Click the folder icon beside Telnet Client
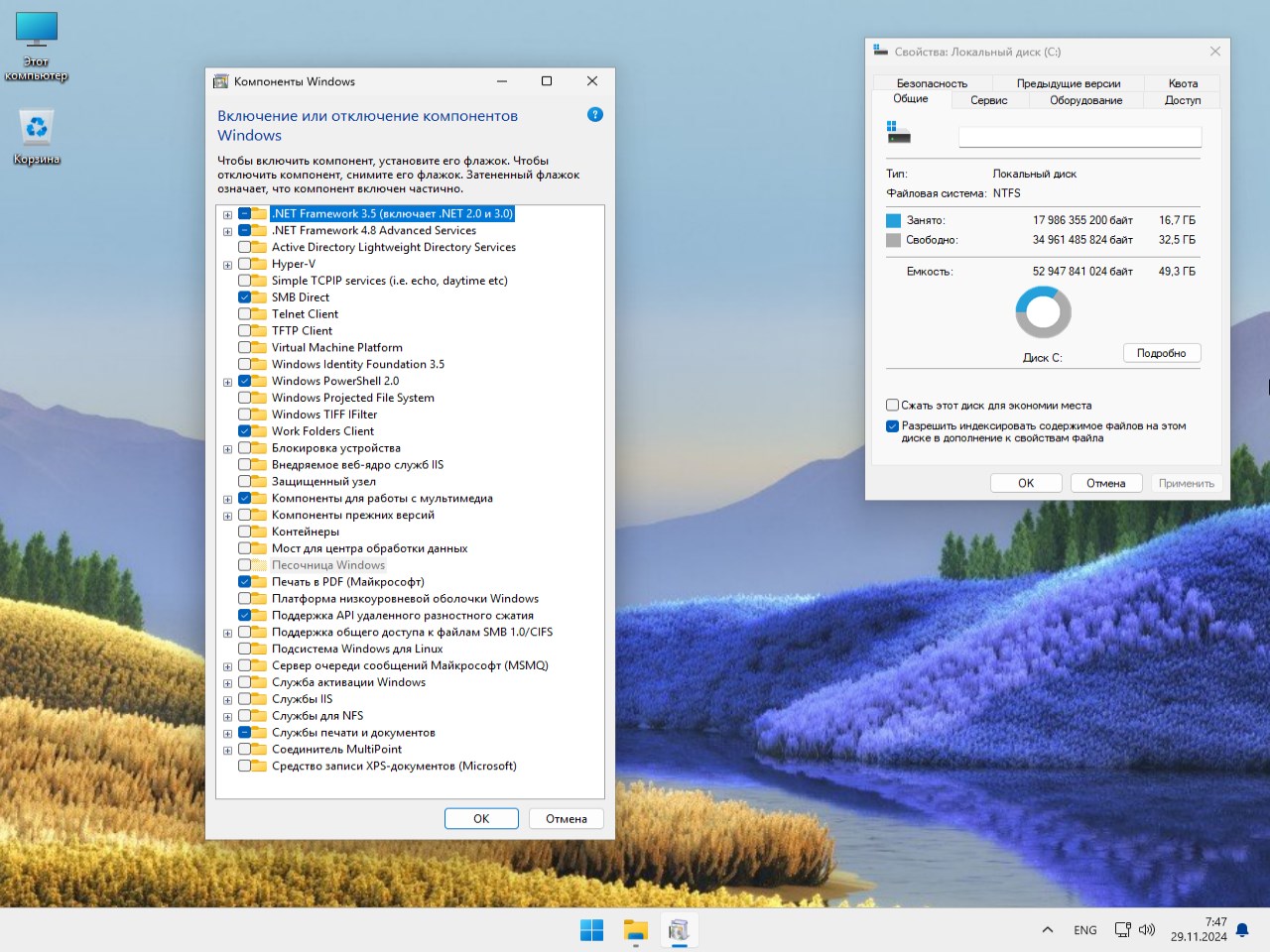This screenshot has height=952, width=1270. (260, 314)
